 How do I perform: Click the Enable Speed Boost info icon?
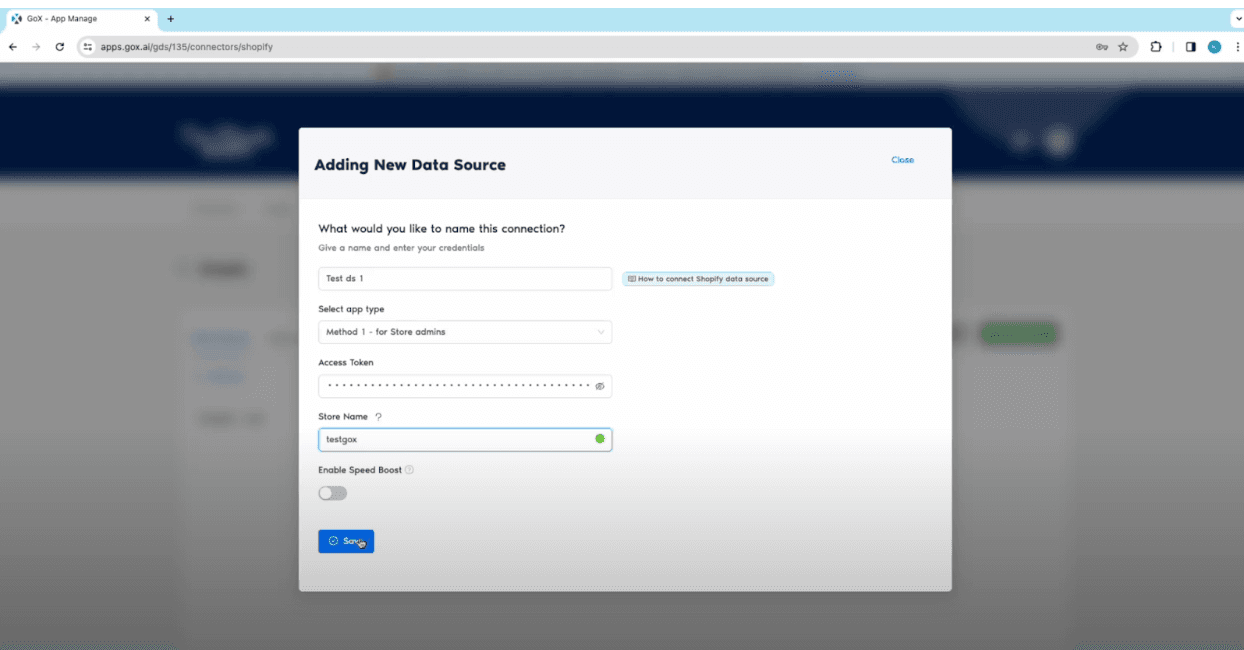point(409,470)
